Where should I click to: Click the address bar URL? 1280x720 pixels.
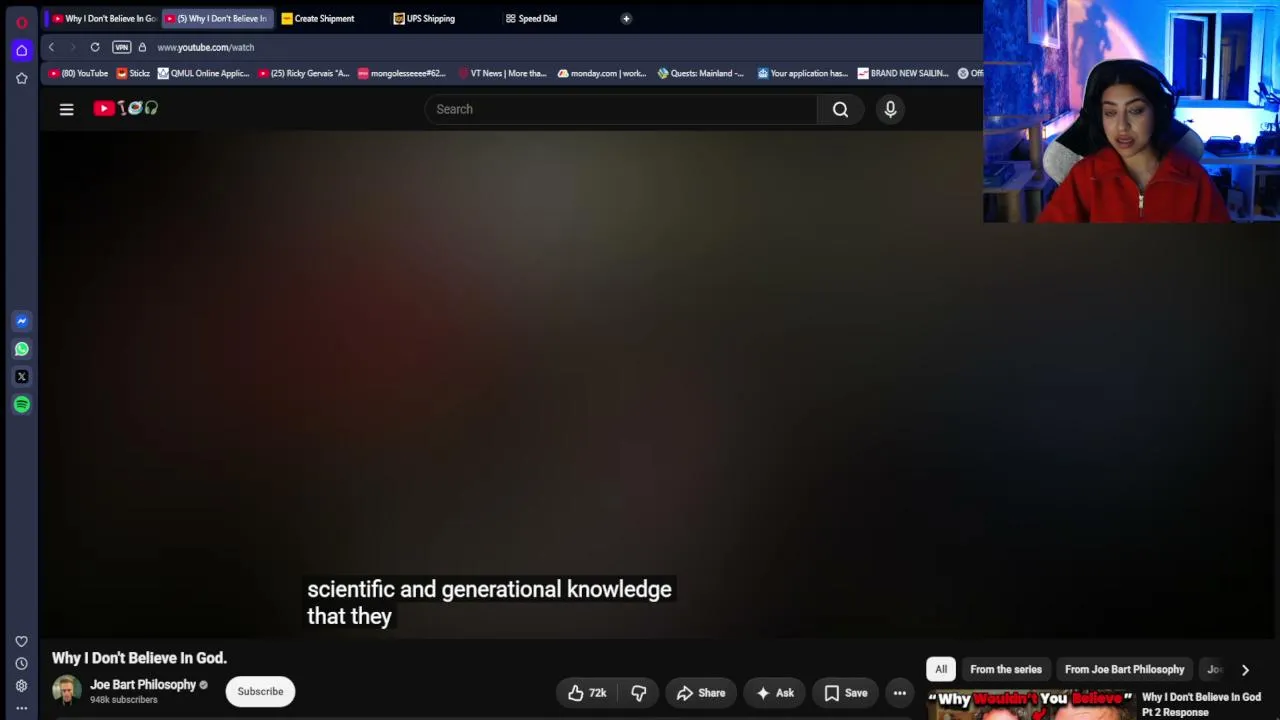[x=206, y=47]
